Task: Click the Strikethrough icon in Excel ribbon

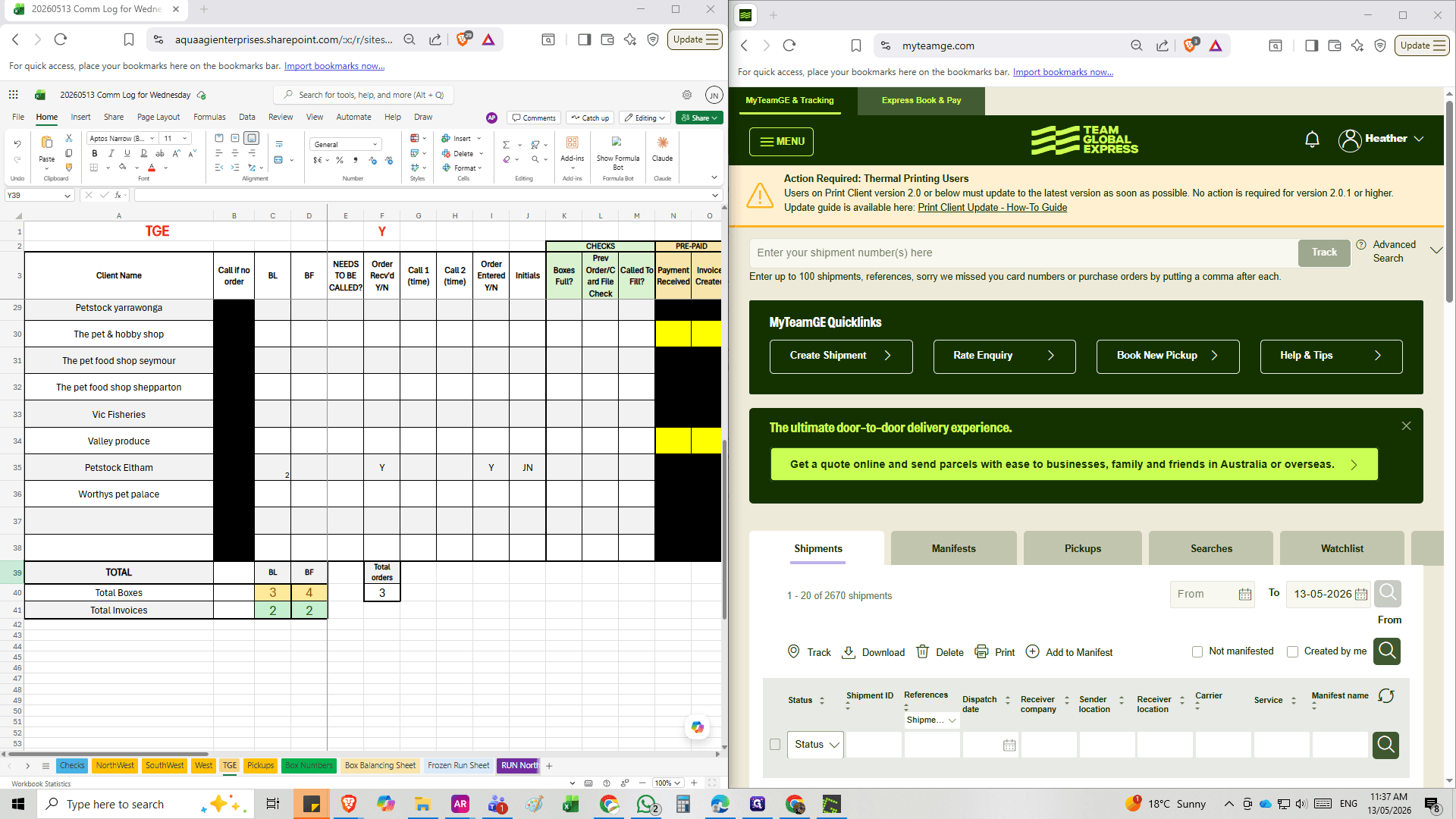Action: pyautogui.click(x=160, y=153)
